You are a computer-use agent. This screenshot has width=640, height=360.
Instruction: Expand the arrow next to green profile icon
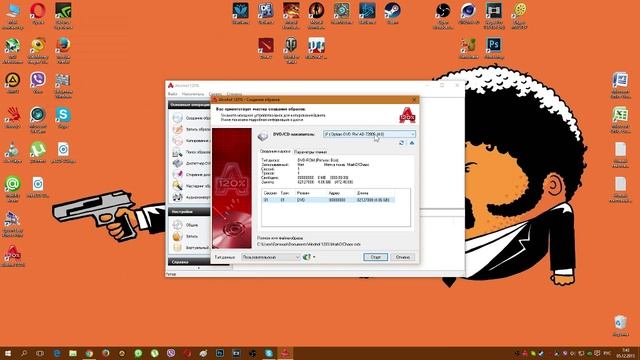314,257
